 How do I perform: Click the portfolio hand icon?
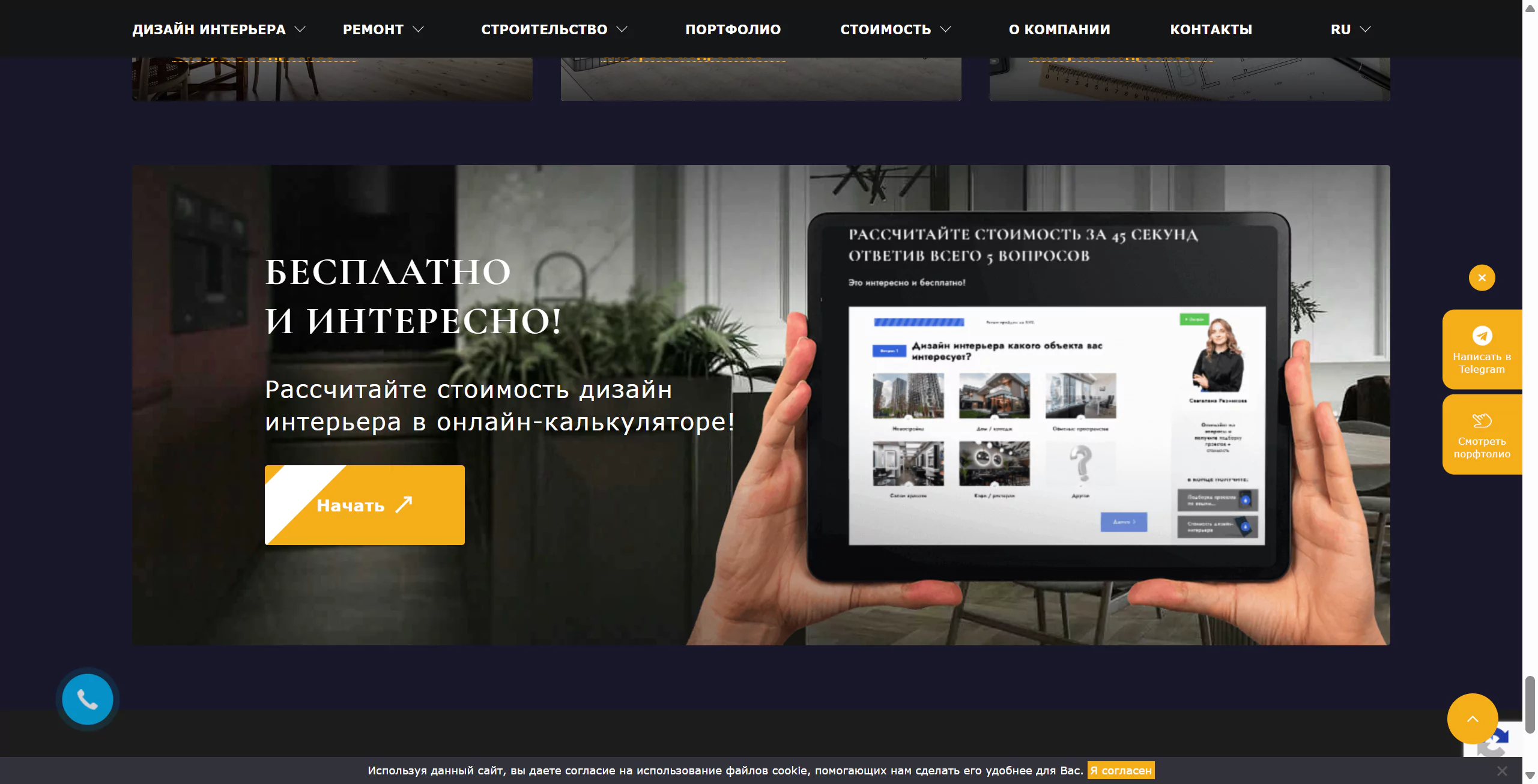pyautogui.click(x=1482, y=420)
